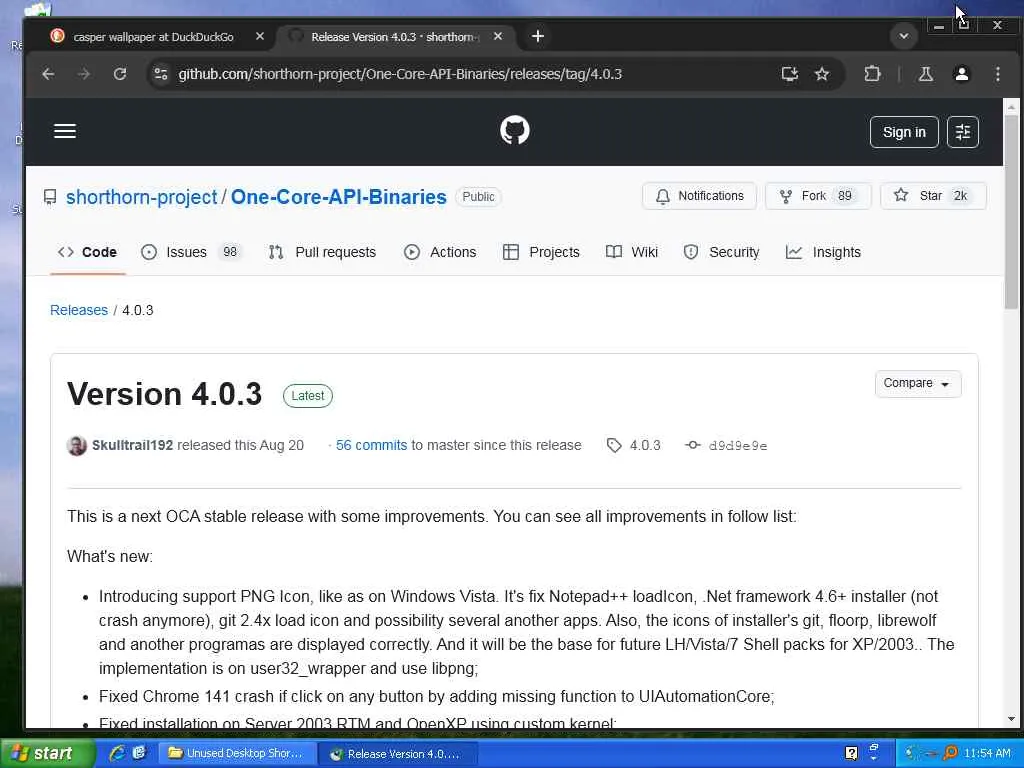Launch Internet Explorer from quick launch

(x=117, y=753)
